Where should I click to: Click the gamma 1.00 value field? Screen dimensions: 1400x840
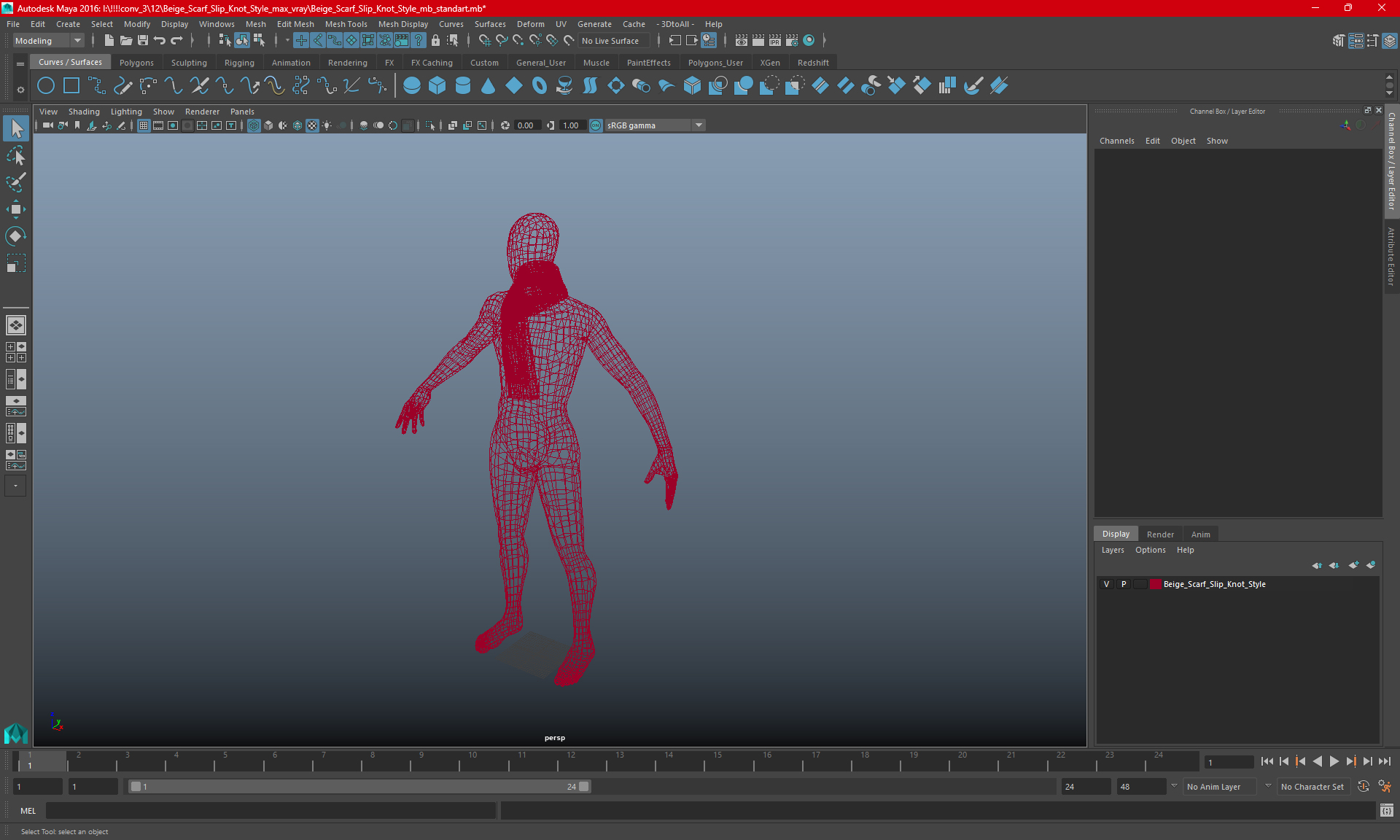[x=572, y=125]
